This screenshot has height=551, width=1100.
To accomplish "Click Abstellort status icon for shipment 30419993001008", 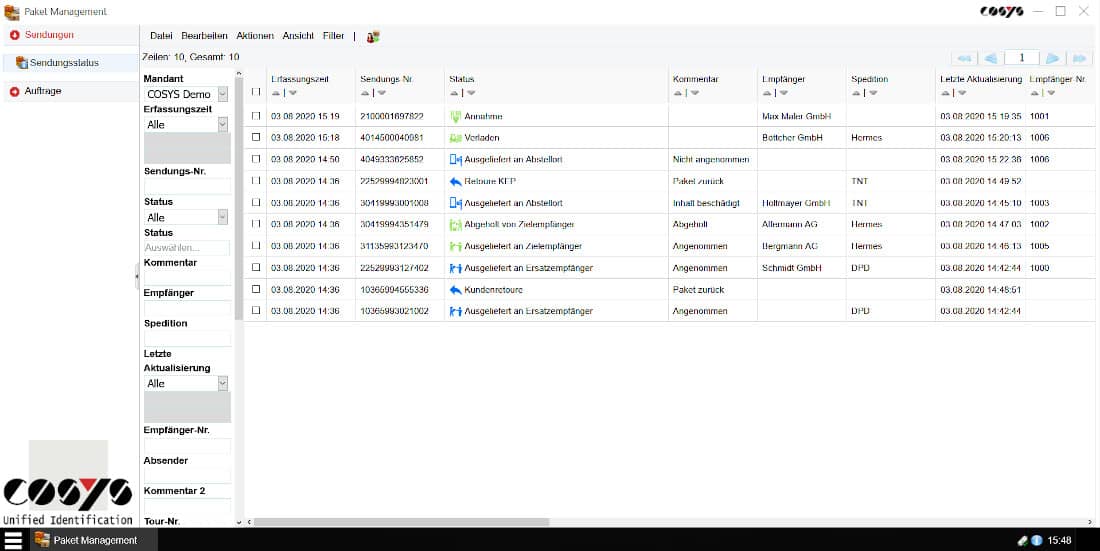I will pos(455,203).
